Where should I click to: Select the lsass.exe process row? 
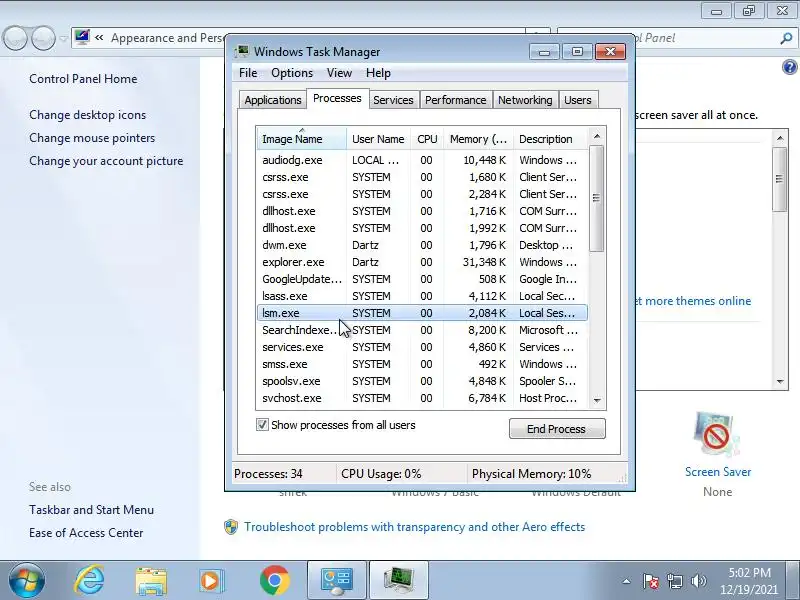click(422, 296)
